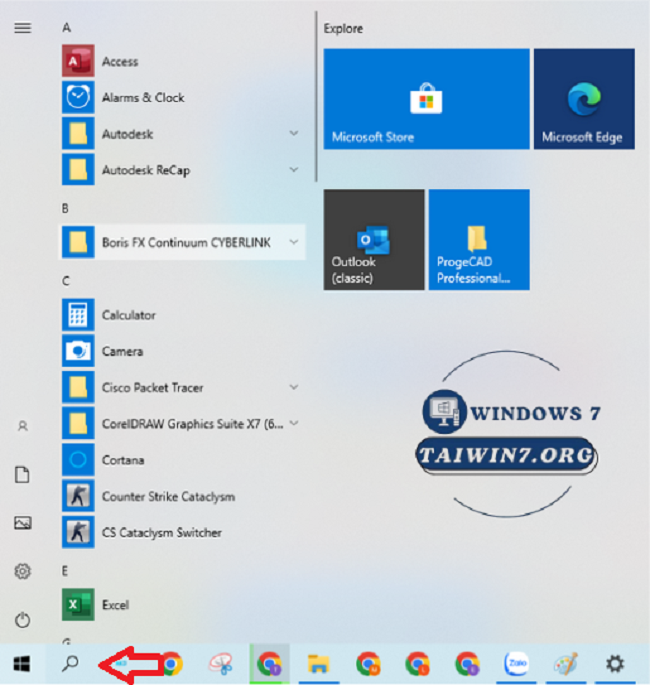Expand the Autodesk ReCap folder chevron

[x=294, y=169]
